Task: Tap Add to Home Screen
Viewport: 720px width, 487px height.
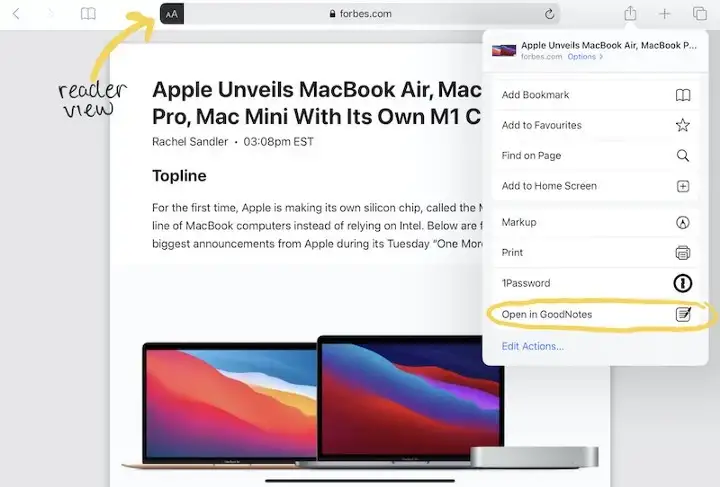Action: tap(595, 186)
